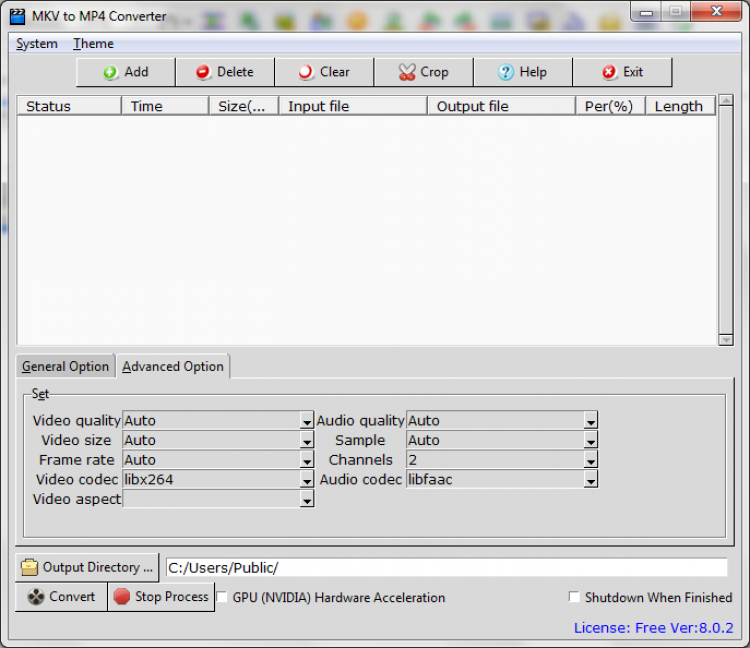Expand the Video size dropdown
Image resolution: width=750 pixels, height=648 pixels.
(x=307, y=440)
